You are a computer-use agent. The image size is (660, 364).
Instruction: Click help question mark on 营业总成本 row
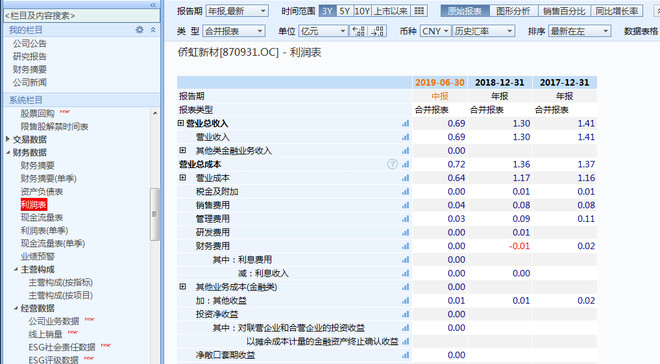392,164
